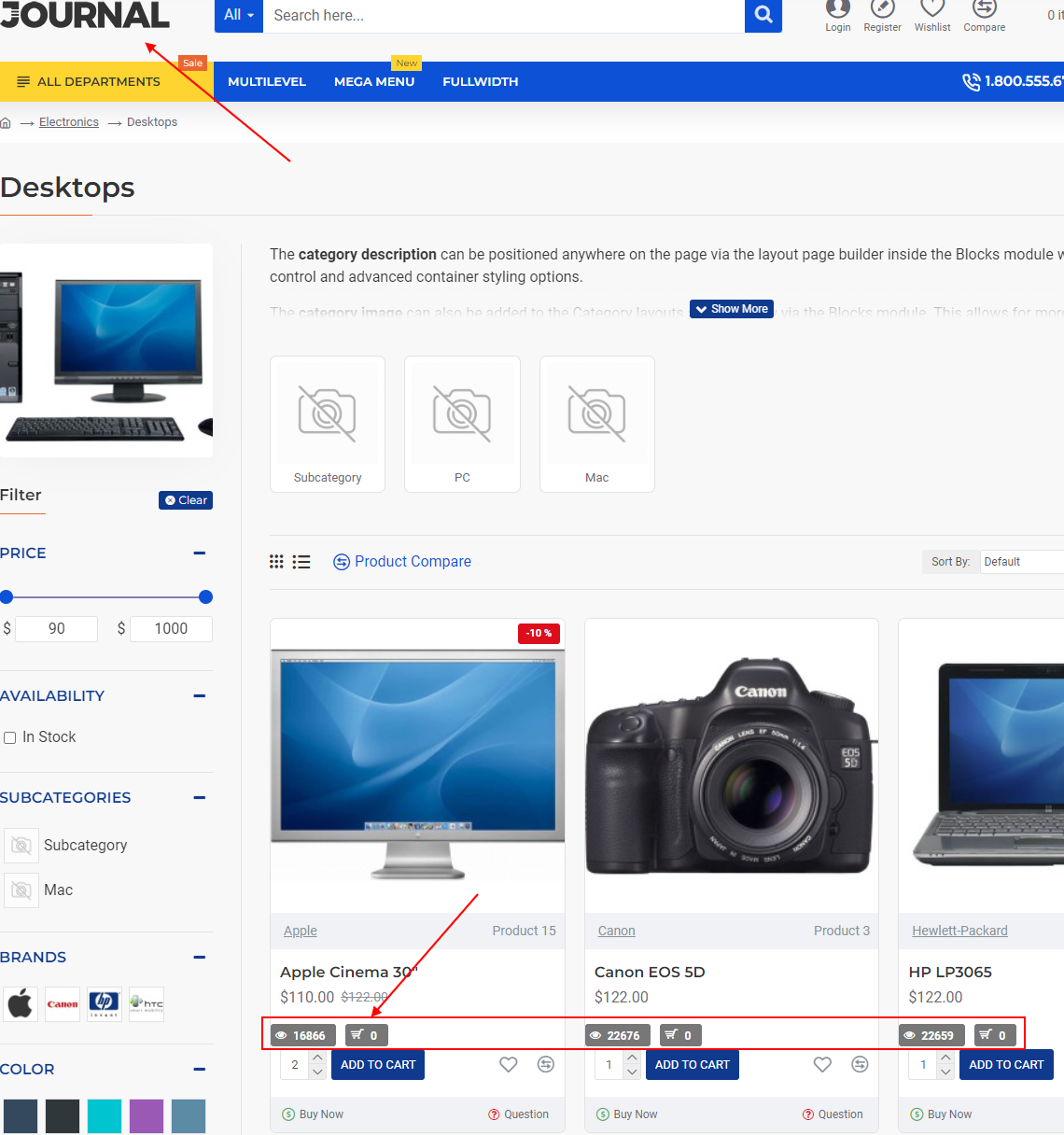Click the minimum price slider handle
The image size is (1064, 1135).
tap(7, 597)
